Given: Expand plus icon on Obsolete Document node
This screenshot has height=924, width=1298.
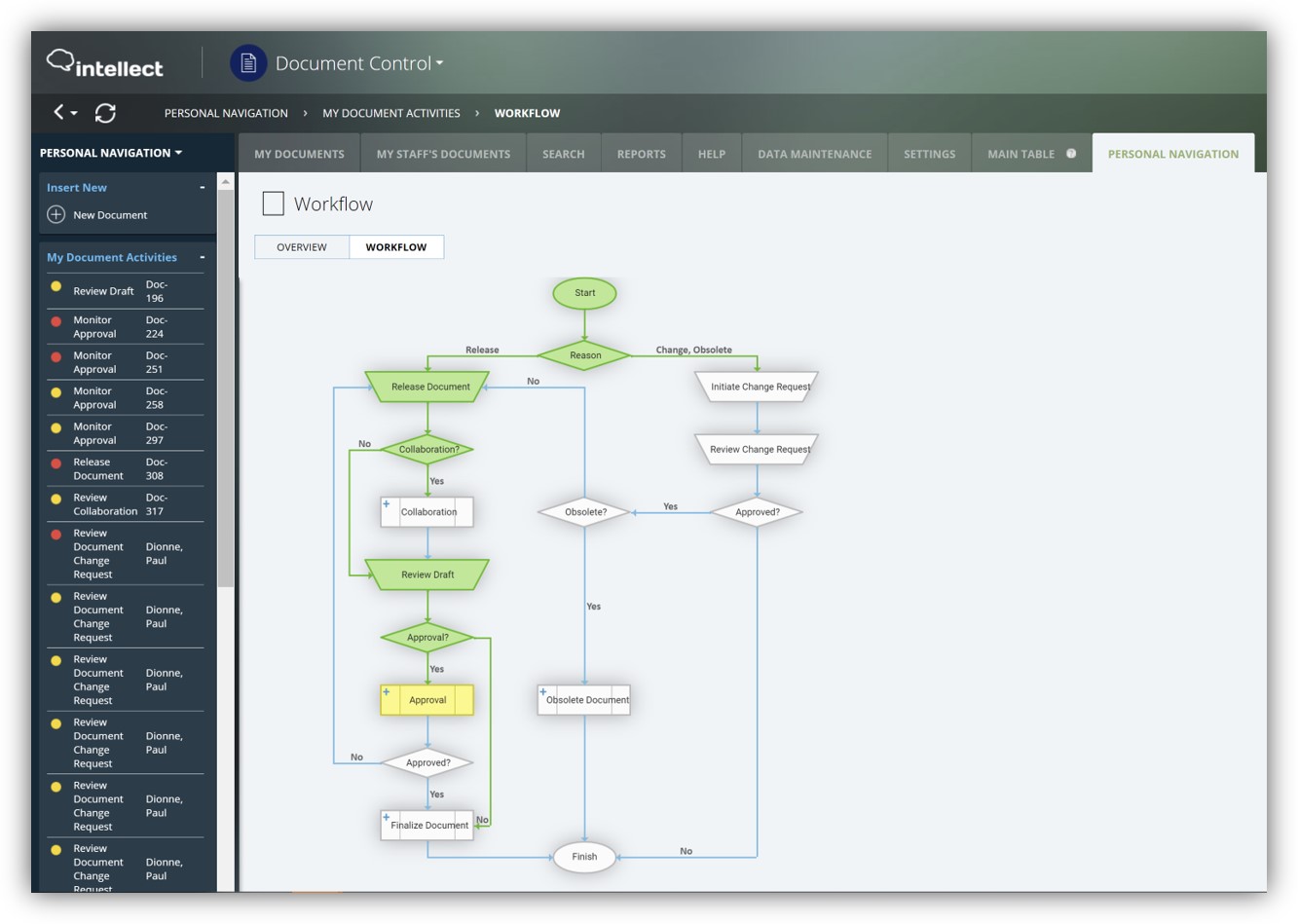Looking at the screenshot, I should pos(543,692).
